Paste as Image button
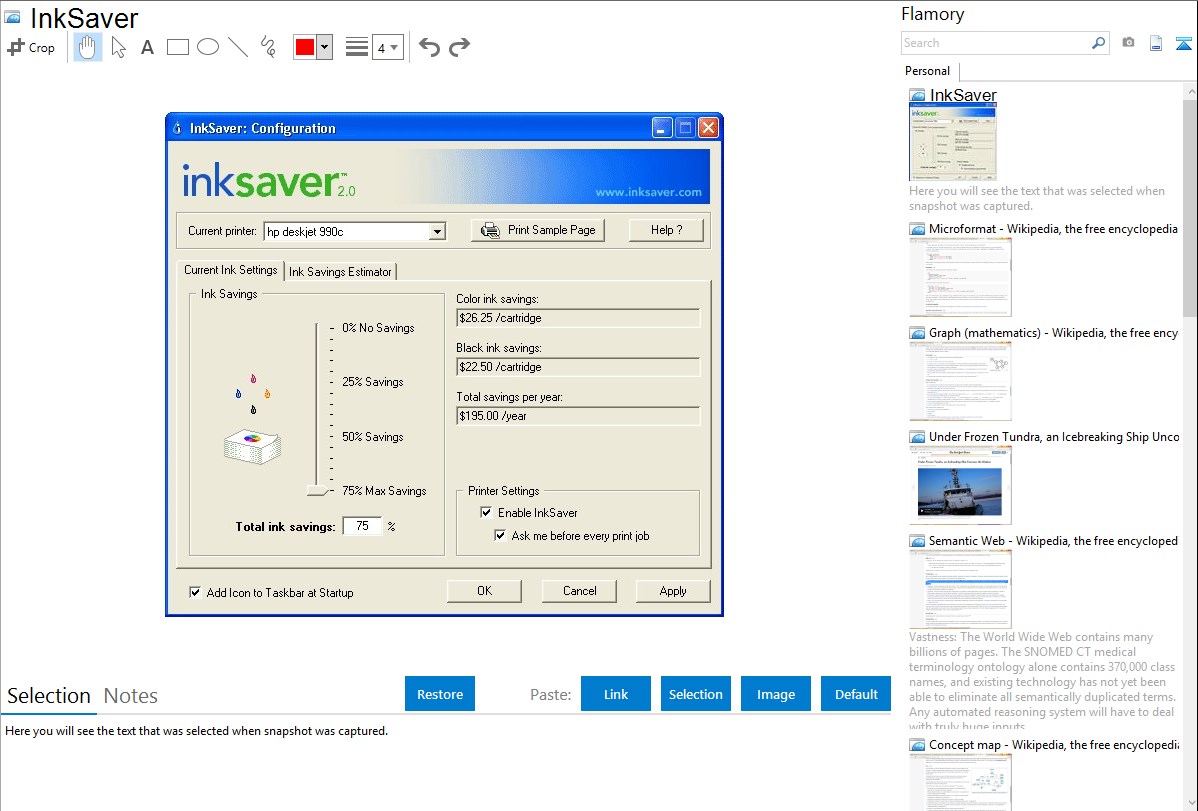The image size is (1198, 811). pyautogui.click(x=775, y=694)
